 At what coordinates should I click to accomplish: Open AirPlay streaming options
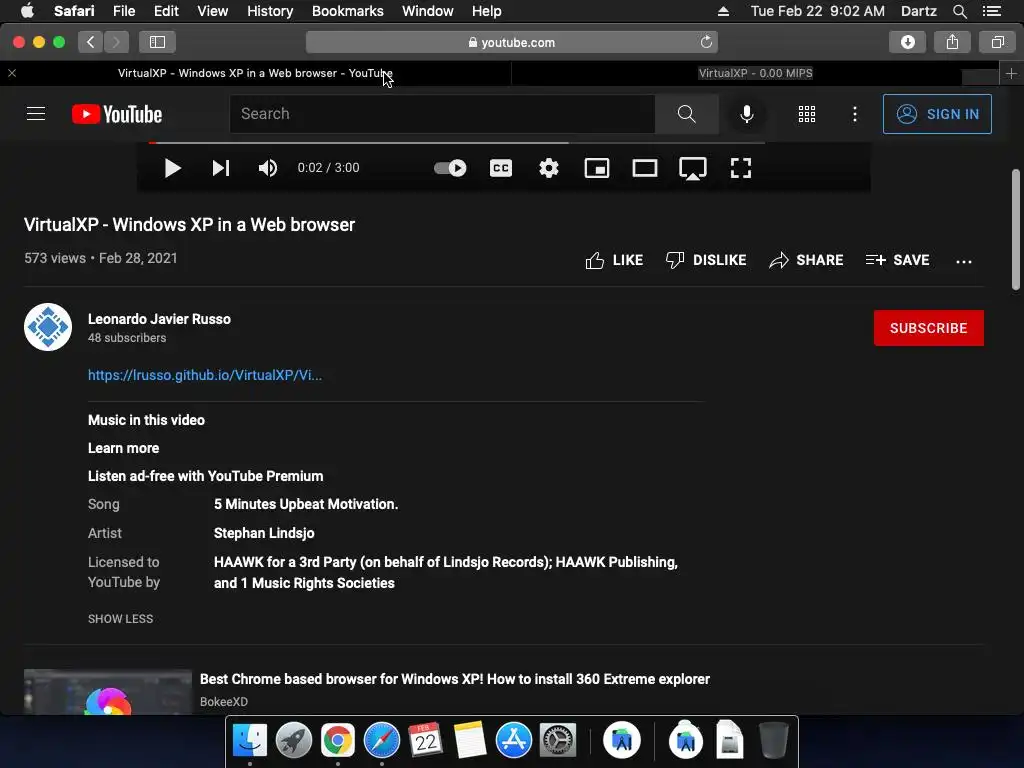[x=693, y=168]
